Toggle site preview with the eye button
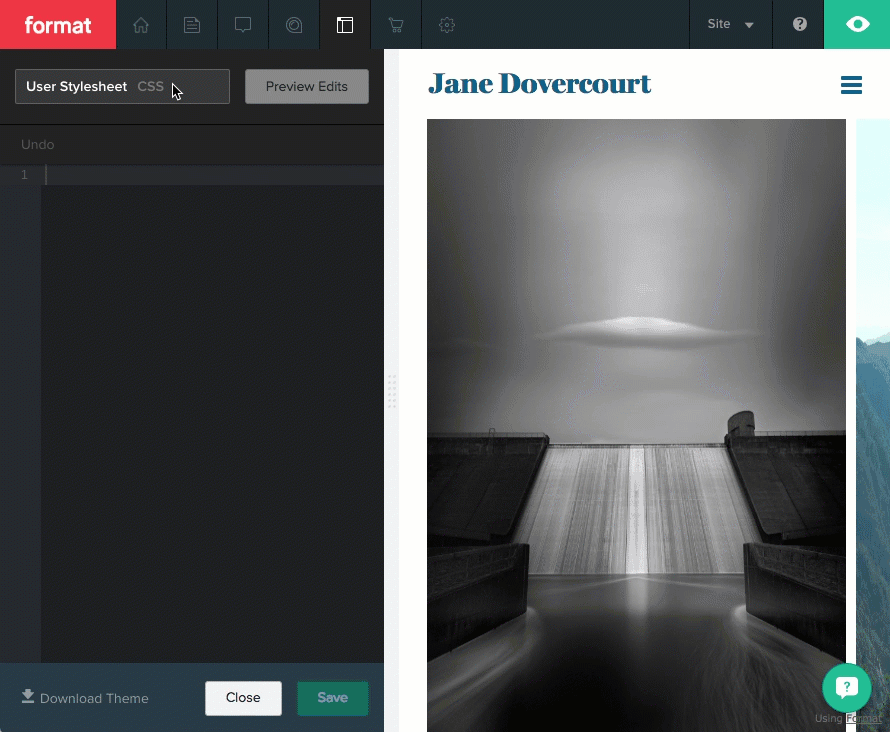Viewport: 890px width, 732px height. coord(857,25)
